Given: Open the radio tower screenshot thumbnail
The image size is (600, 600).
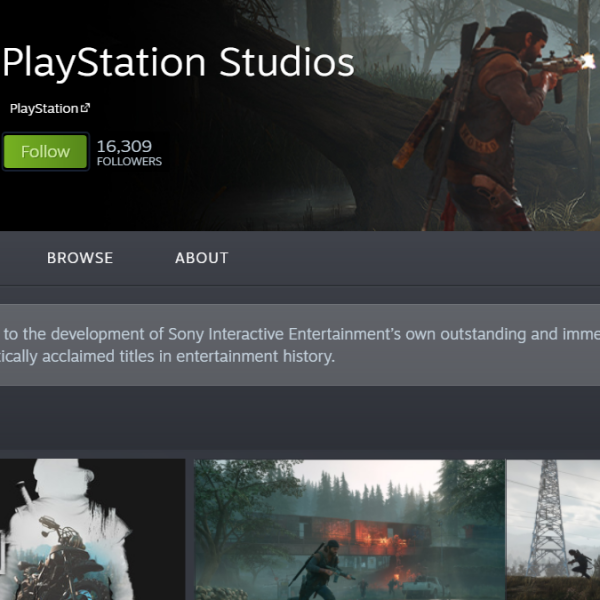Looking at the screenshot, I should tap(553, 529).
